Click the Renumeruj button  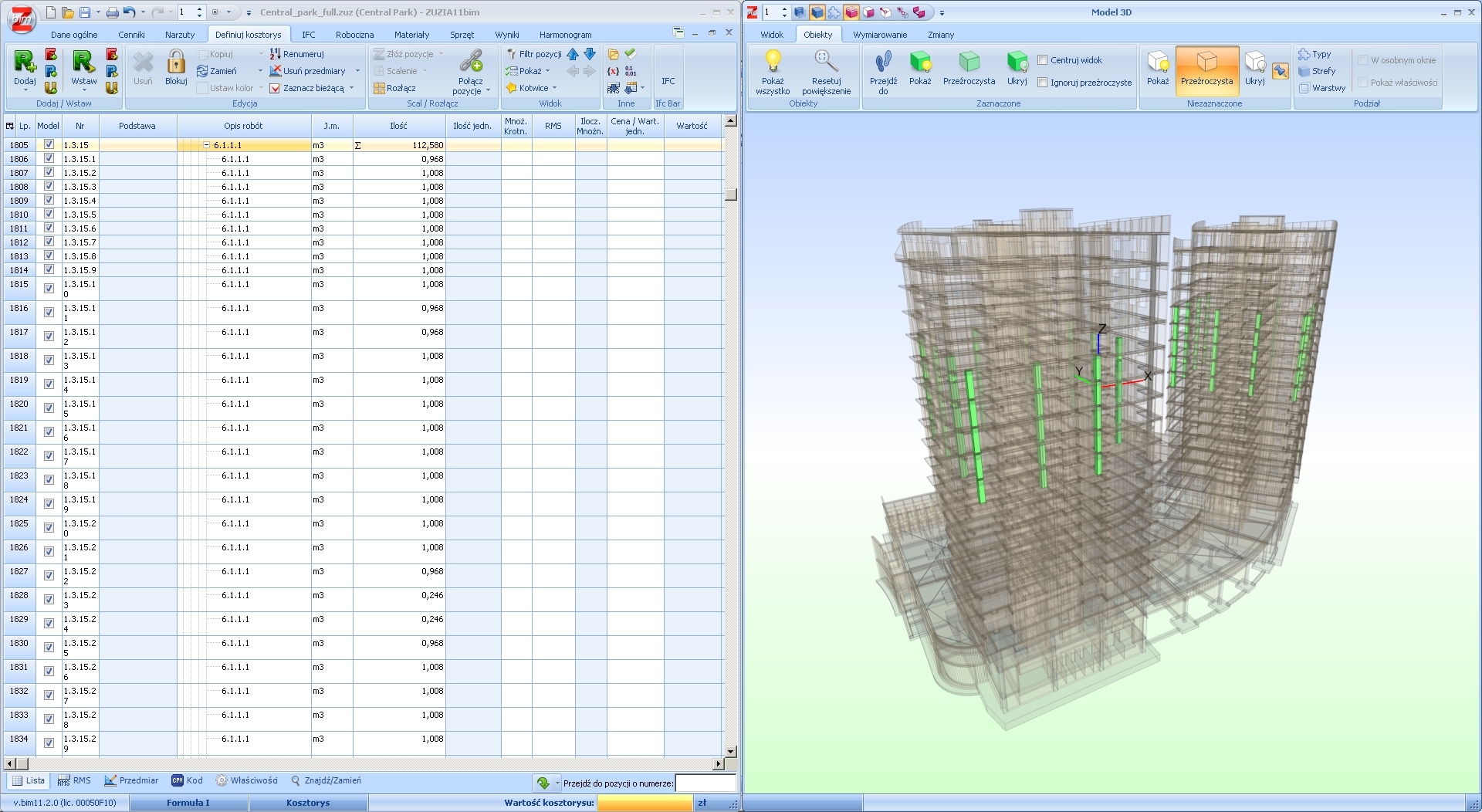303,54
